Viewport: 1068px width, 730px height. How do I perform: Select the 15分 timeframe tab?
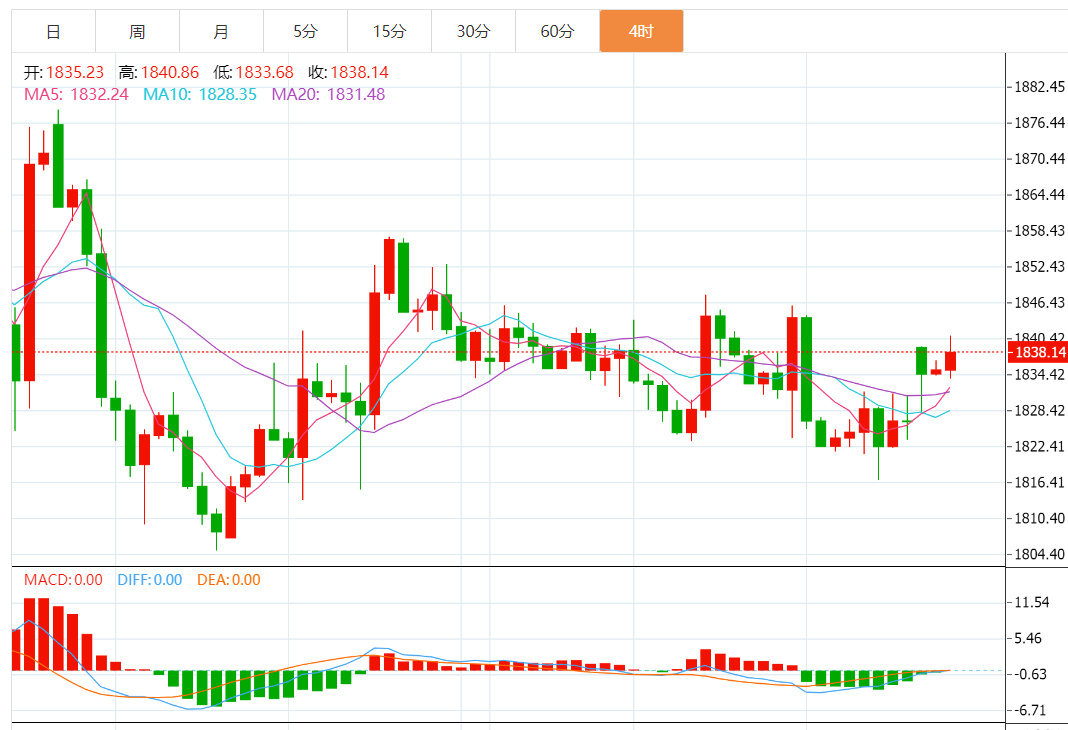pos(390,31)
